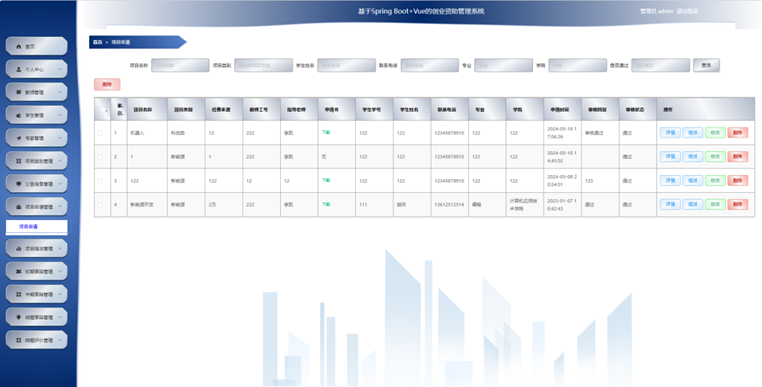Screen dimensions: 762x387
Task: Click the briefcase icon of 项目申请管理
Action: [19, 207]
